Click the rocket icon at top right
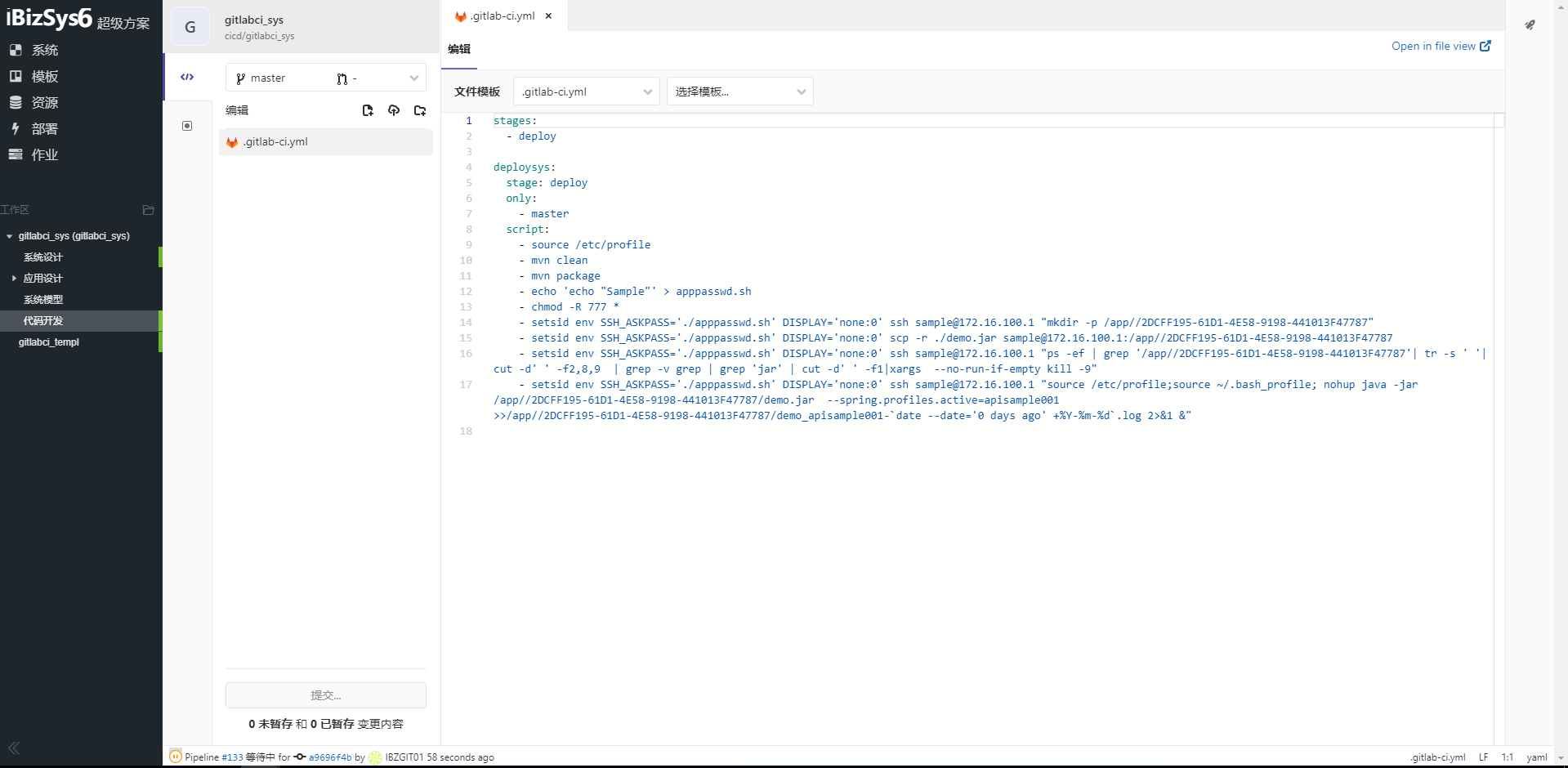The image size is (1568, 768). click(1530, 25)
